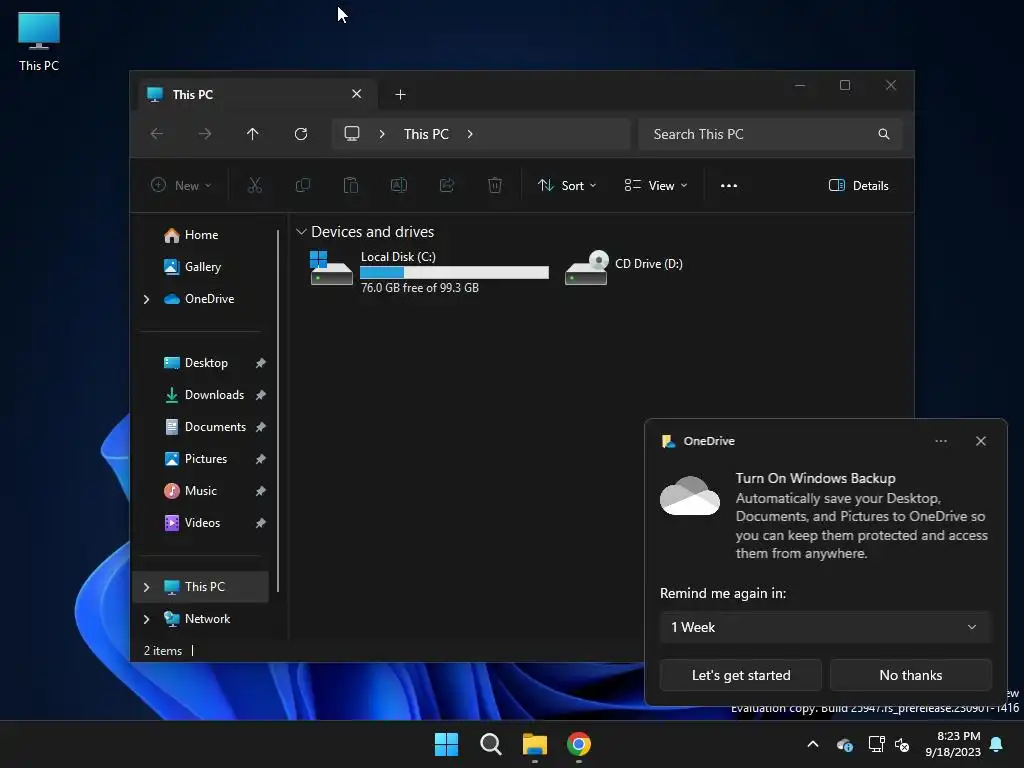1024x768 pixels.
Task: Open OneDrive notification options ellipsis
Action: coord(940,441)
